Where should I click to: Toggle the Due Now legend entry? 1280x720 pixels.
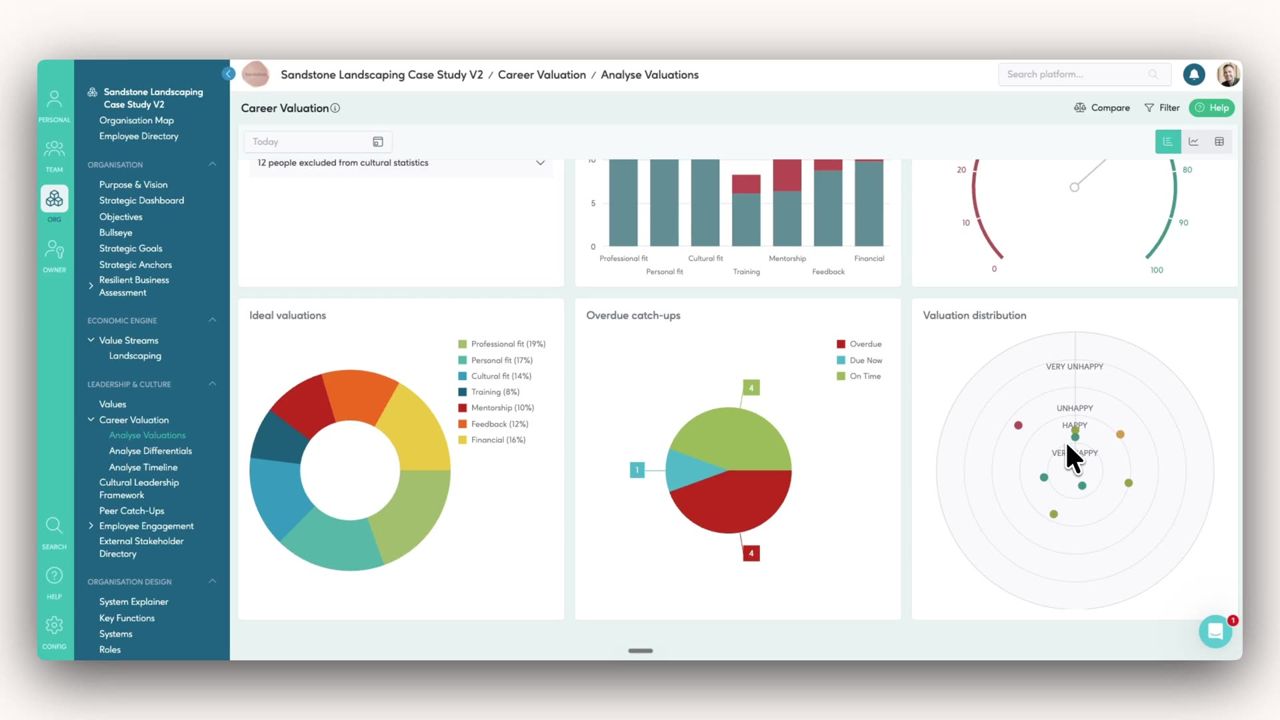click(x=860, y=360)
